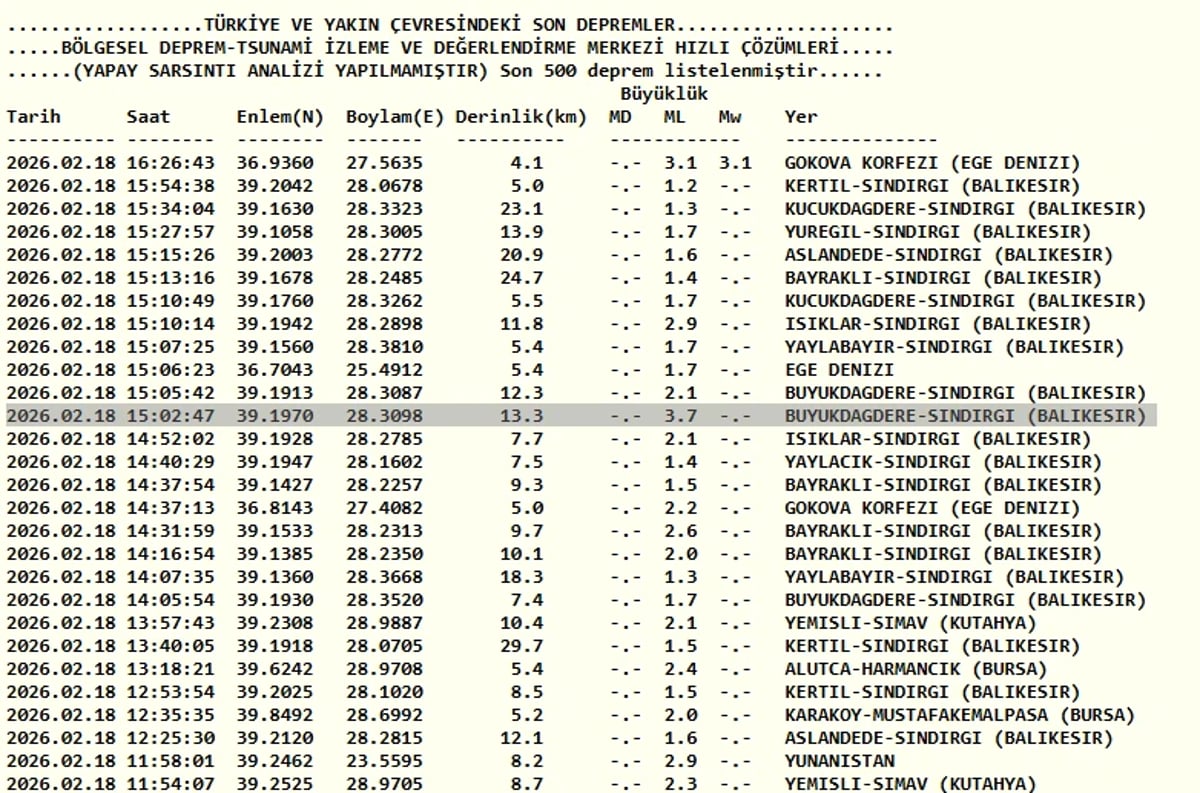The height and width of the screenshot is (793, 1200).
Task: Click depth 4.1 in the 16:26:43 row
Action: pos(526,163)
